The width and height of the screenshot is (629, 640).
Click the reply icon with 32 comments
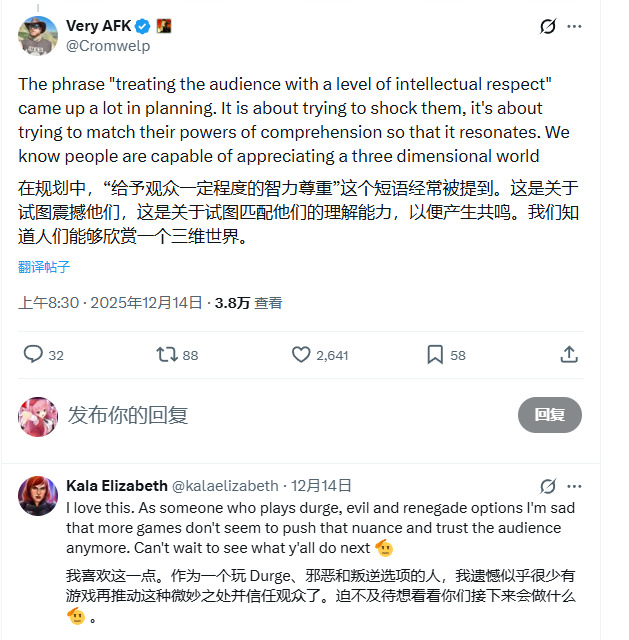(x=33, y=354)
